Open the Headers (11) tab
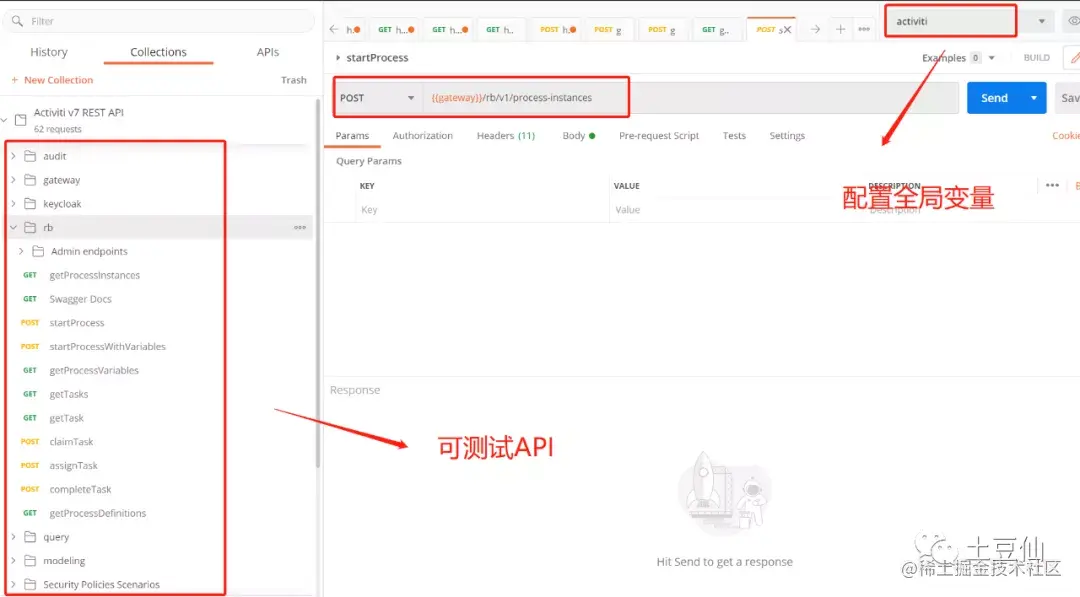 [x=505, y=135]
